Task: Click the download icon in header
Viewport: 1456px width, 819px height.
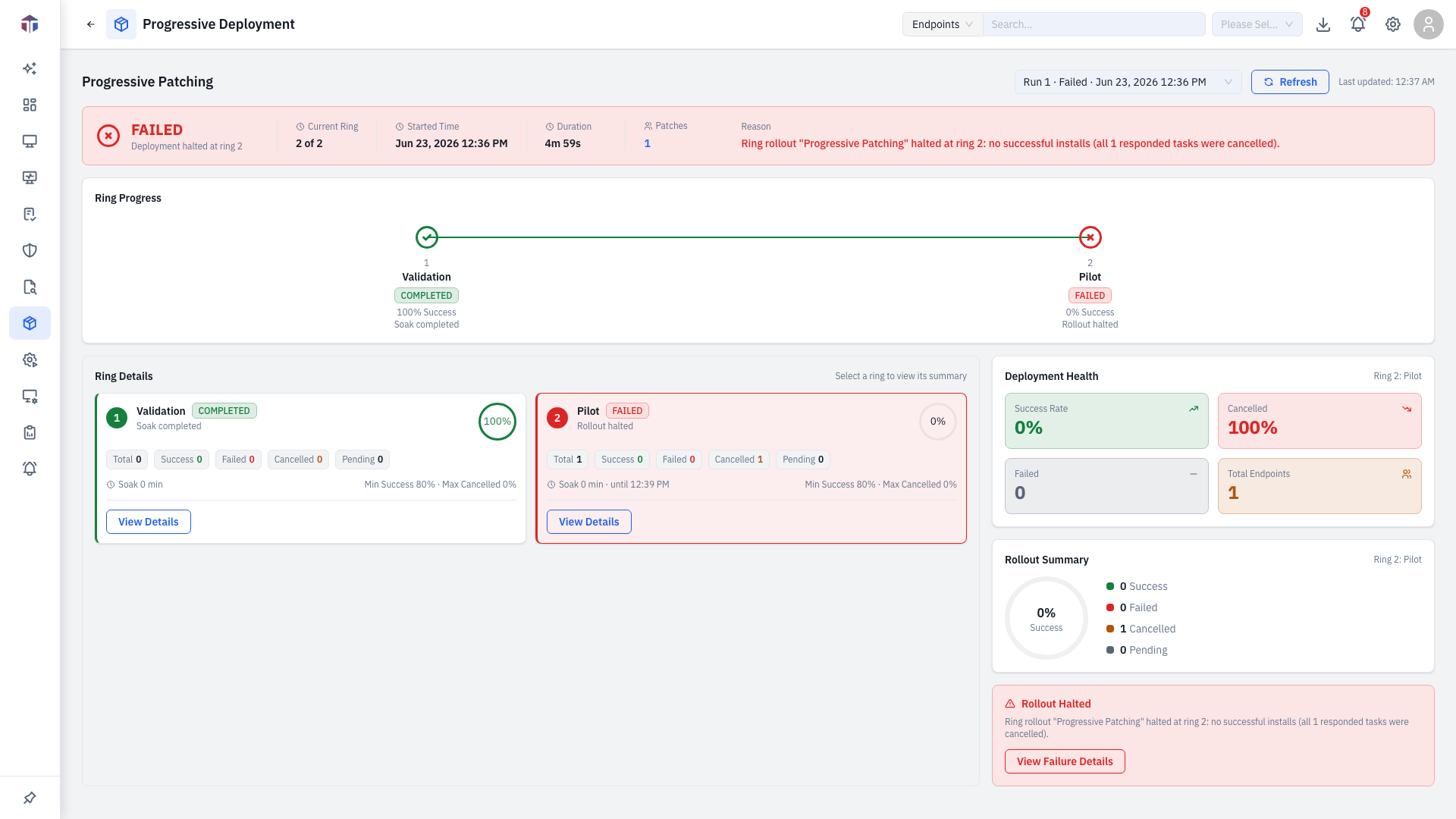Action: click(1323, 24)
